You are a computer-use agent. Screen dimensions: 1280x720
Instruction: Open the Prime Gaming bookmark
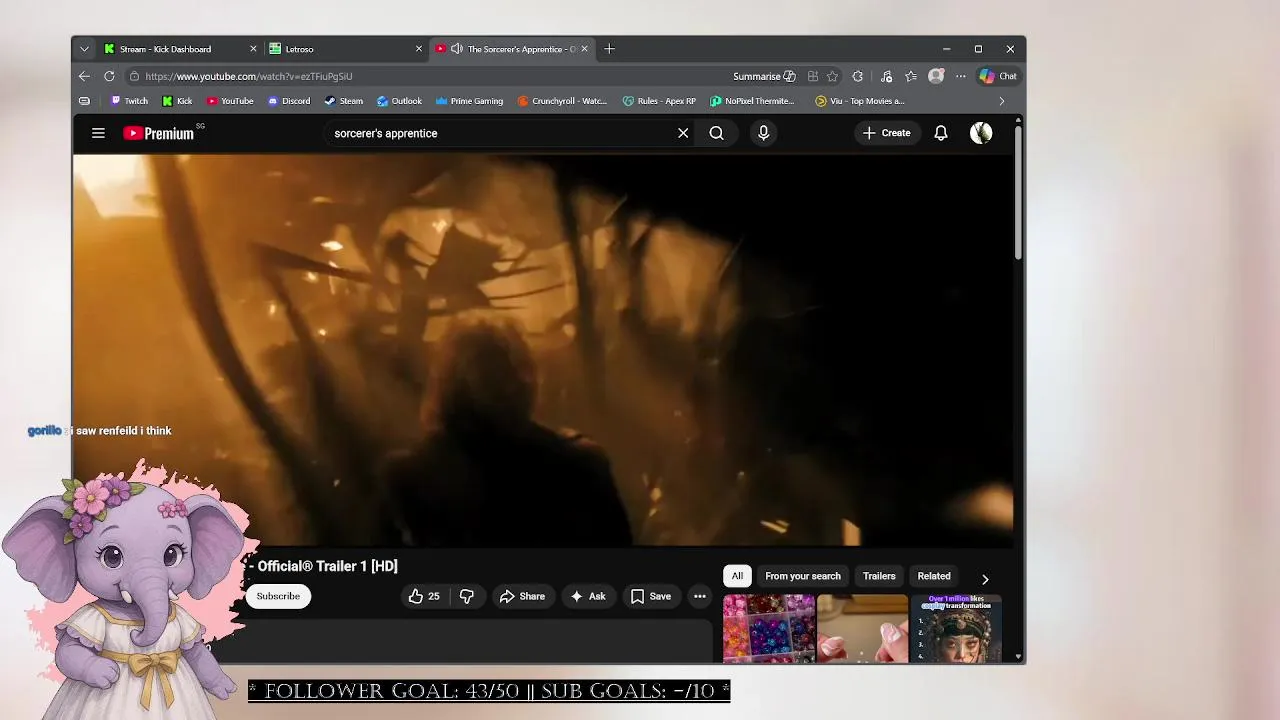(x=469, y=101)
